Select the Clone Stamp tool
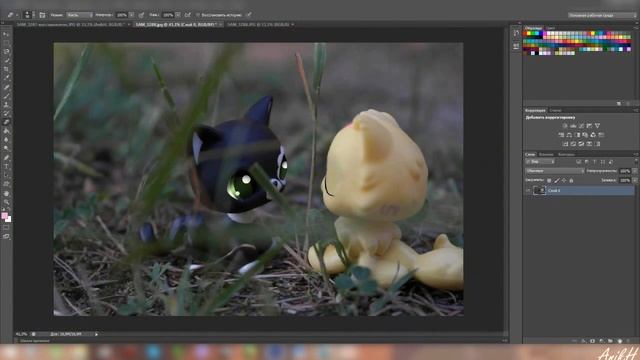Image resolution: width=640 pixels, height=360 pixels. (6, 104)
